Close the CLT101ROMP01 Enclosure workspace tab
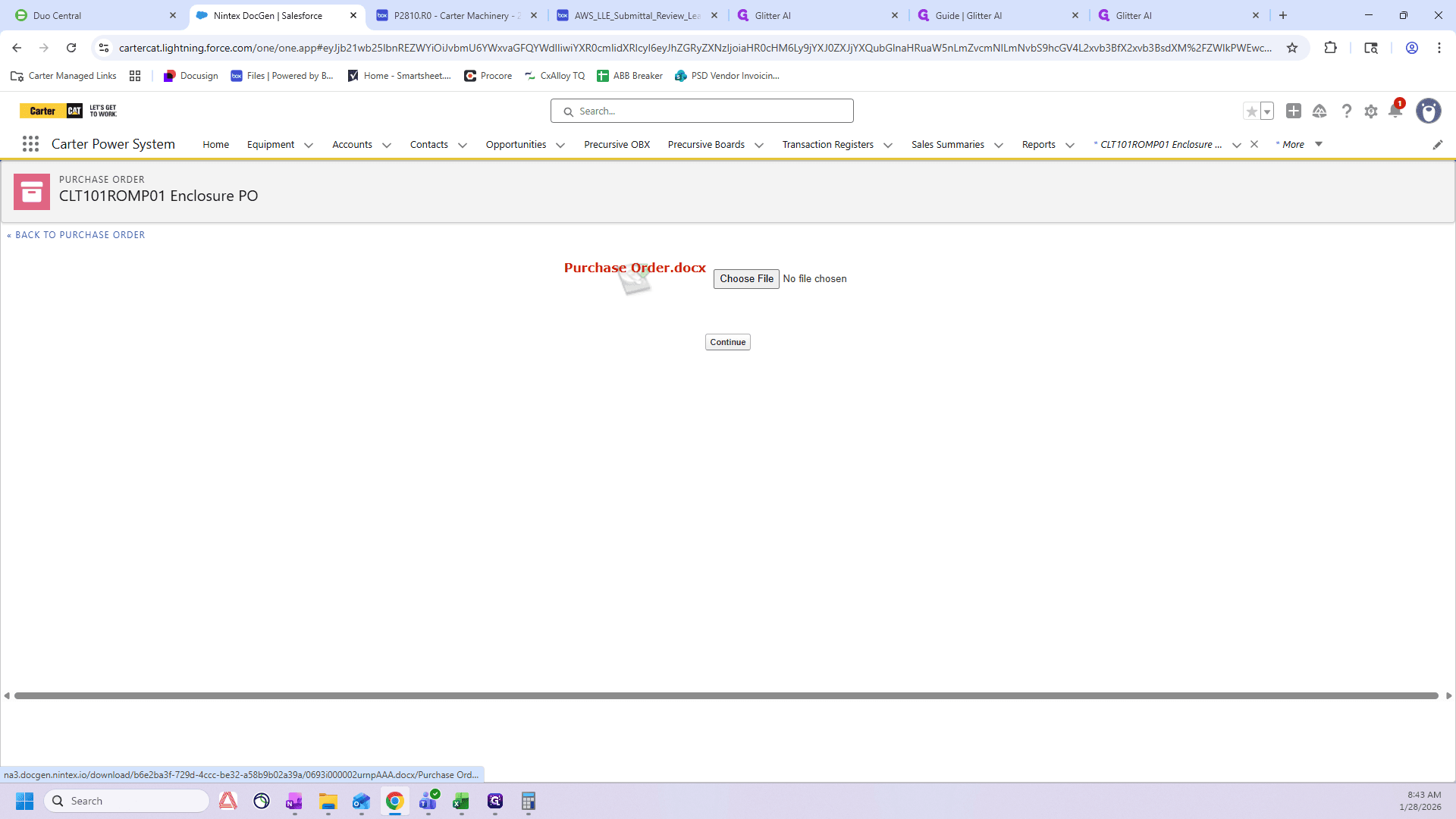Screen dimensions: 1456x819 tap(1254, 144)
